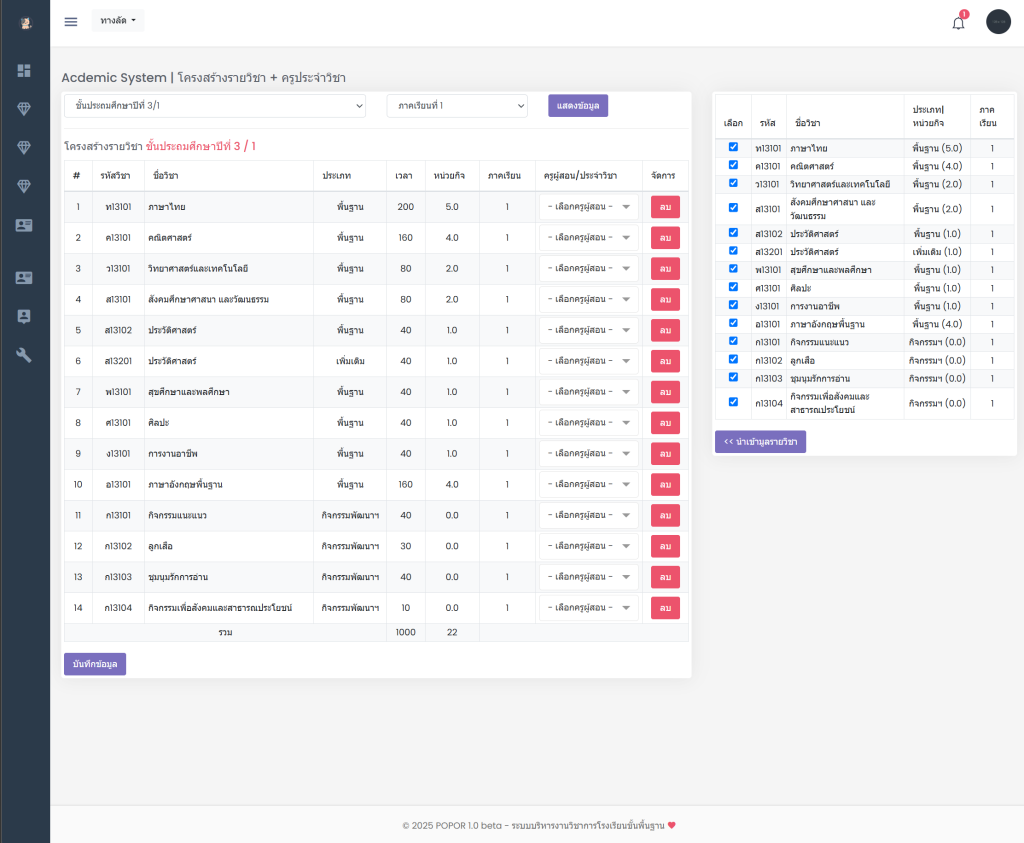This screenshot has width=1024, height=843.
Task: Click the app logo in sidebar
Action: pos(25,22)
